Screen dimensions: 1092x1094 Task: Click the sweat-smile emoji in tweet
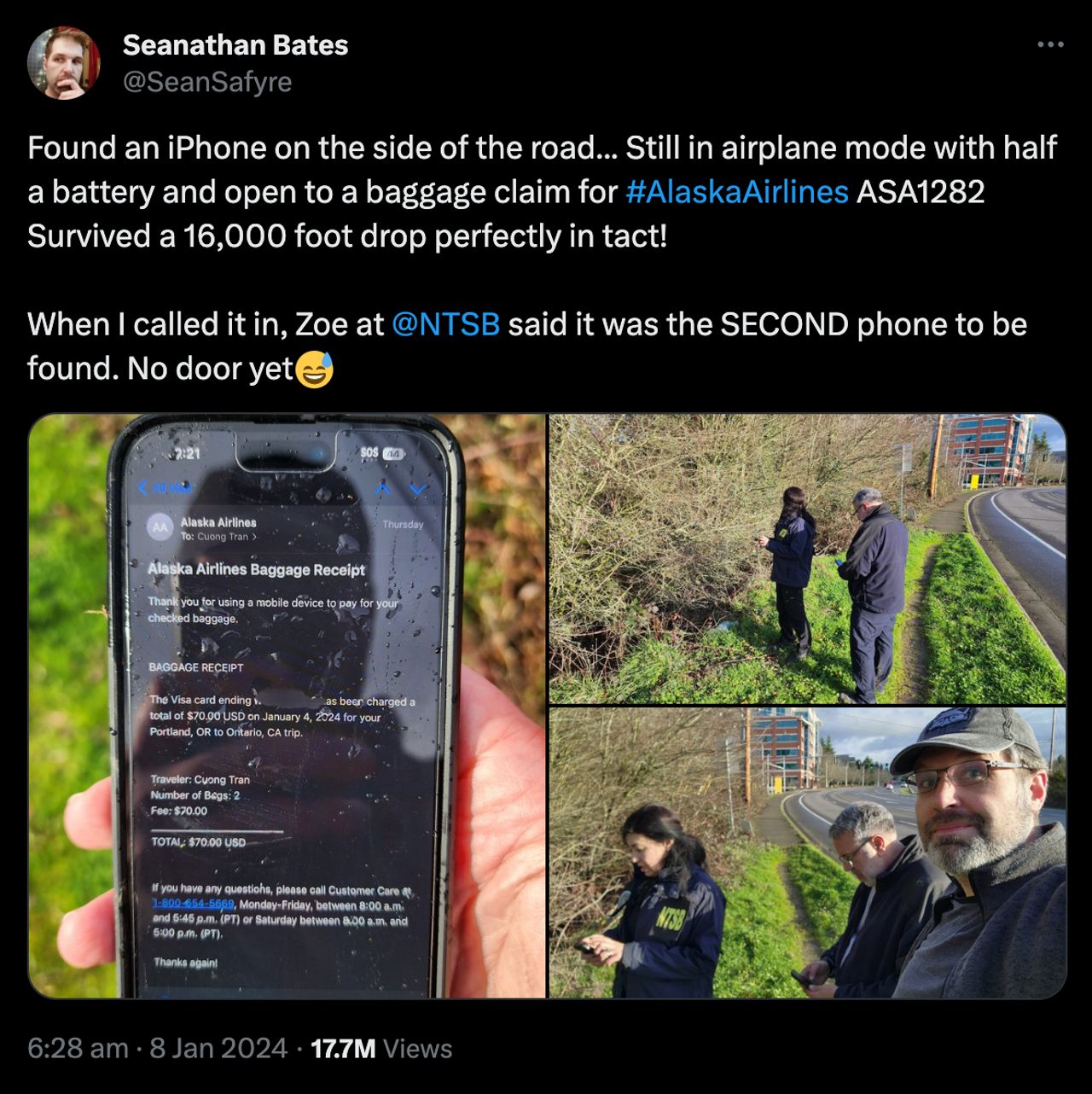314,370
